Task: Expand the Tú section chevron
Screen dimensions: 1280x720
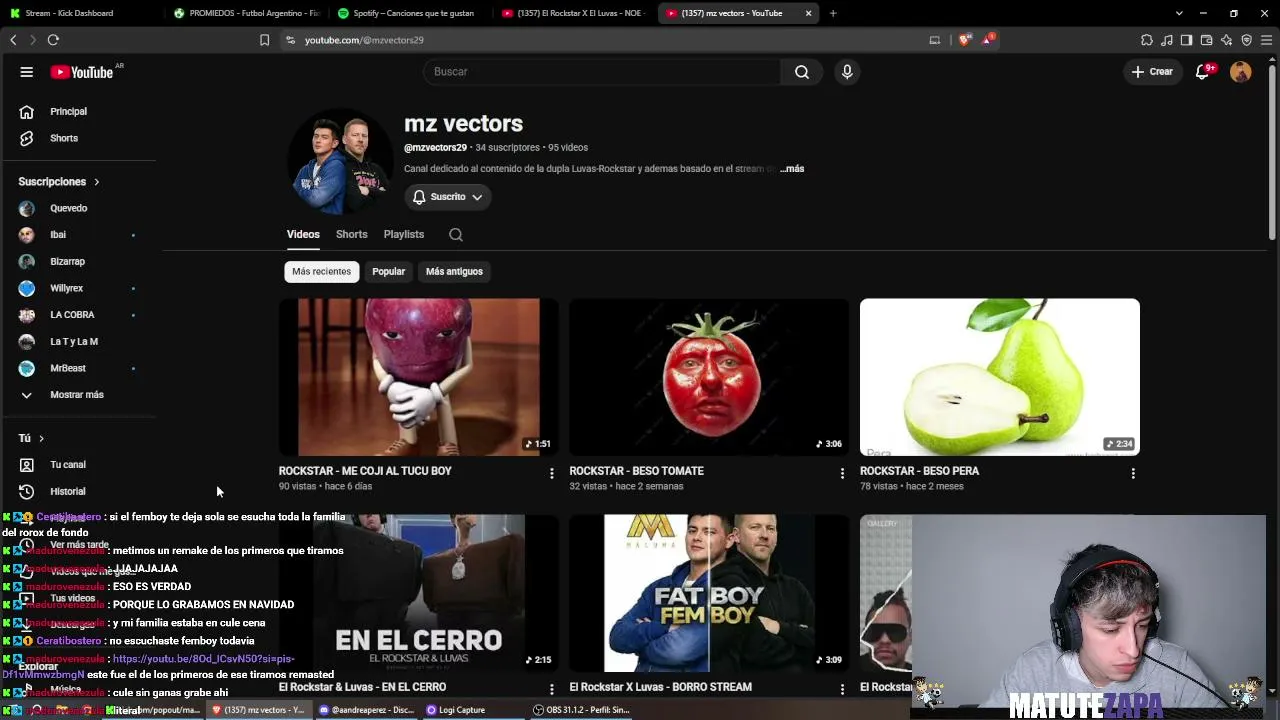Action: [x=41, y=438]
